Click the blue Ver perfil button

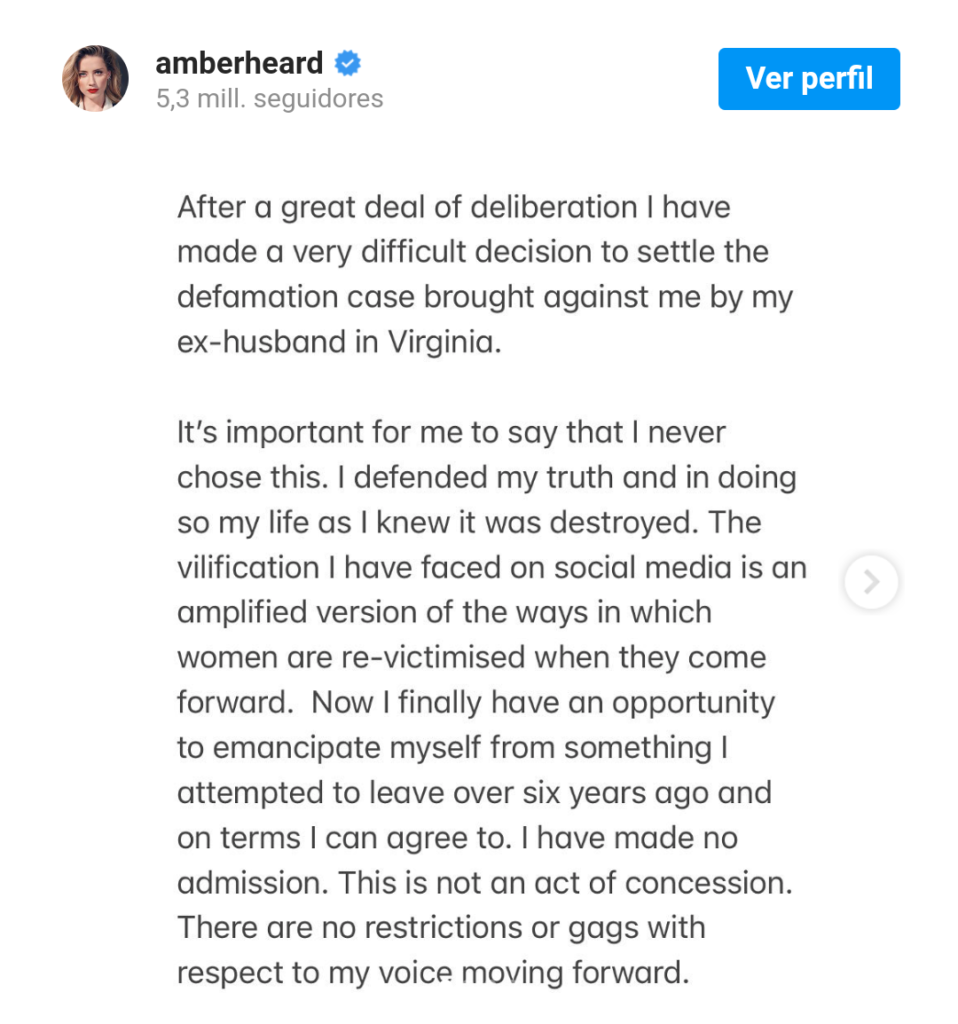[809, 78]
